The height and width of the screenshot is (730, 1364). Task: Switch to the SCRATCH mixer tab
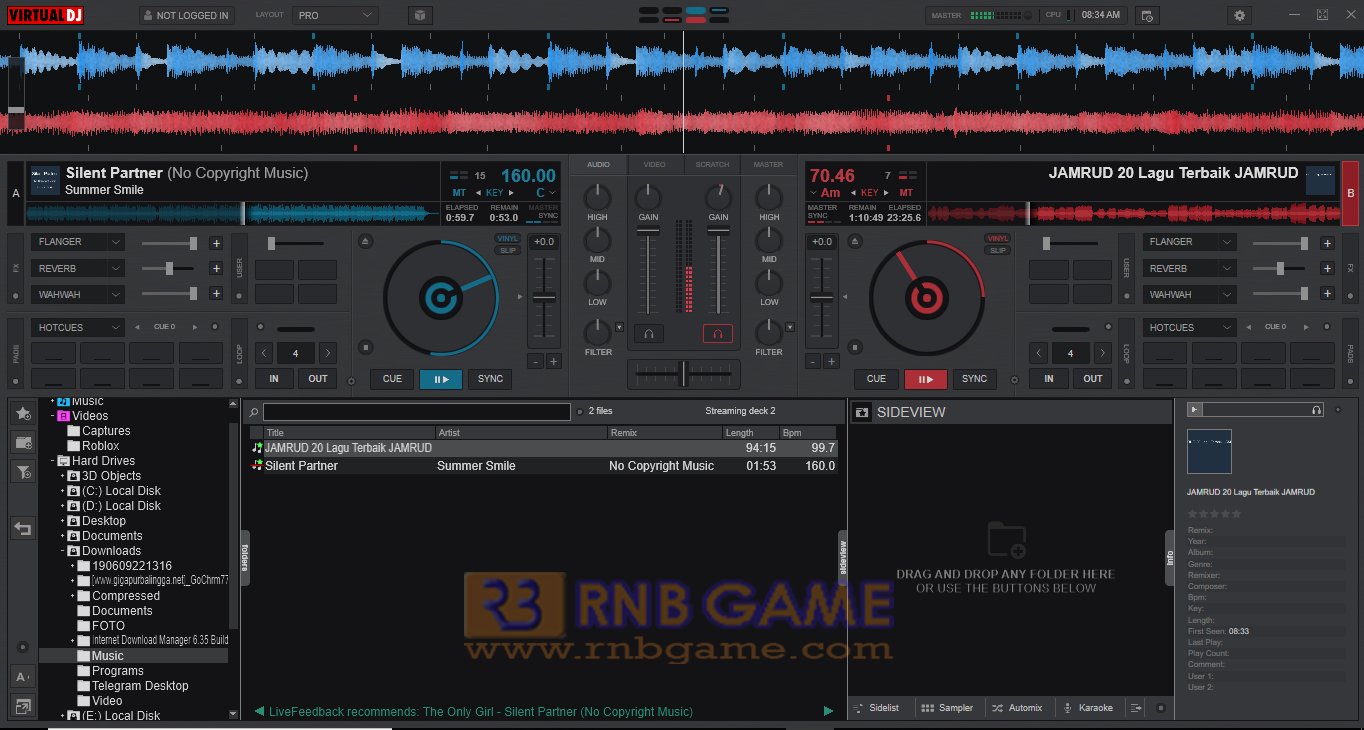(x=712, y=164)
